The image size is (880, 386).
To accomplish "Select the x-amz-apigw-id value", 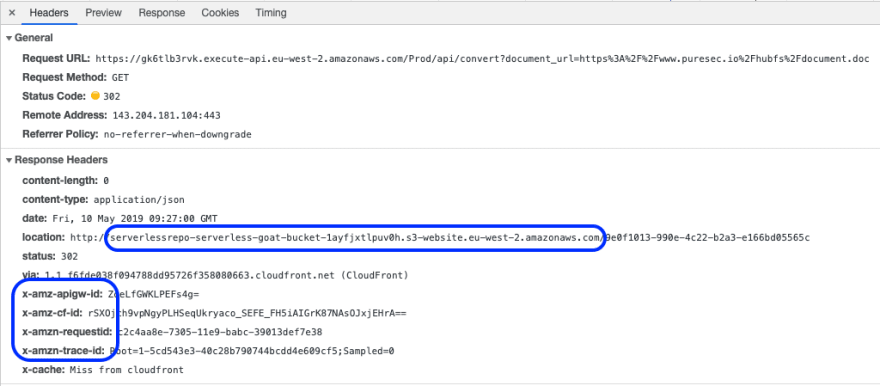I will 153,295.
